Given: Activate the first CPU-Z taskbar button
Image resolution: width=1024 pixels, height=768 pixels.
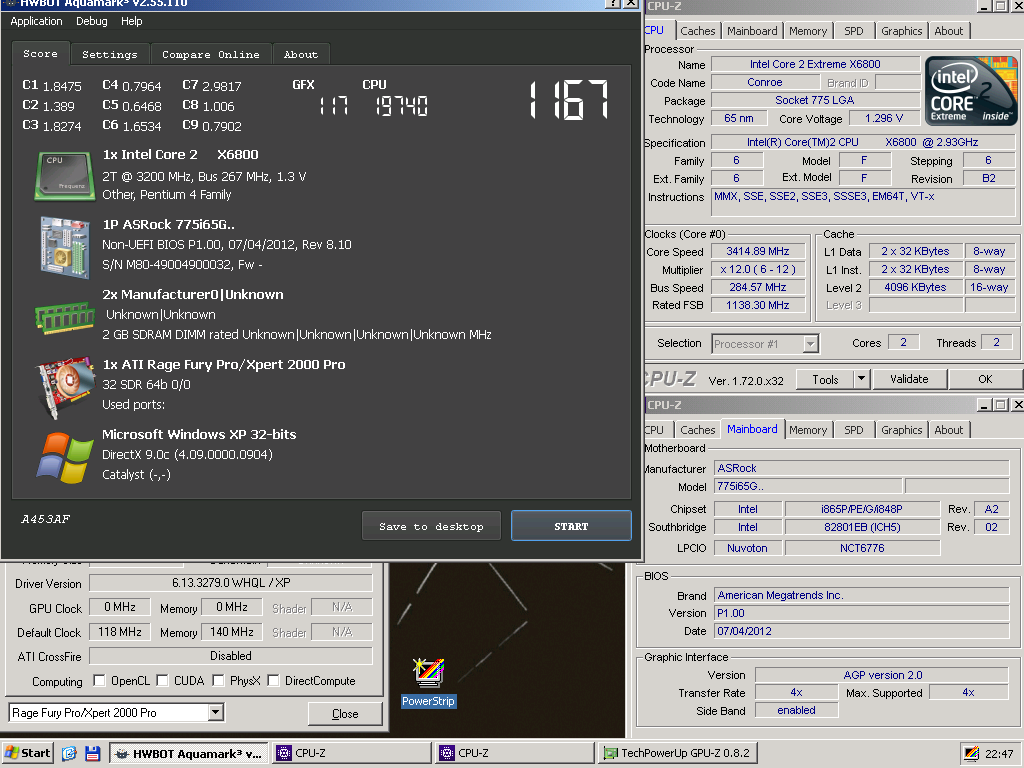Looking at the screenshot, I should click(352, 753).
